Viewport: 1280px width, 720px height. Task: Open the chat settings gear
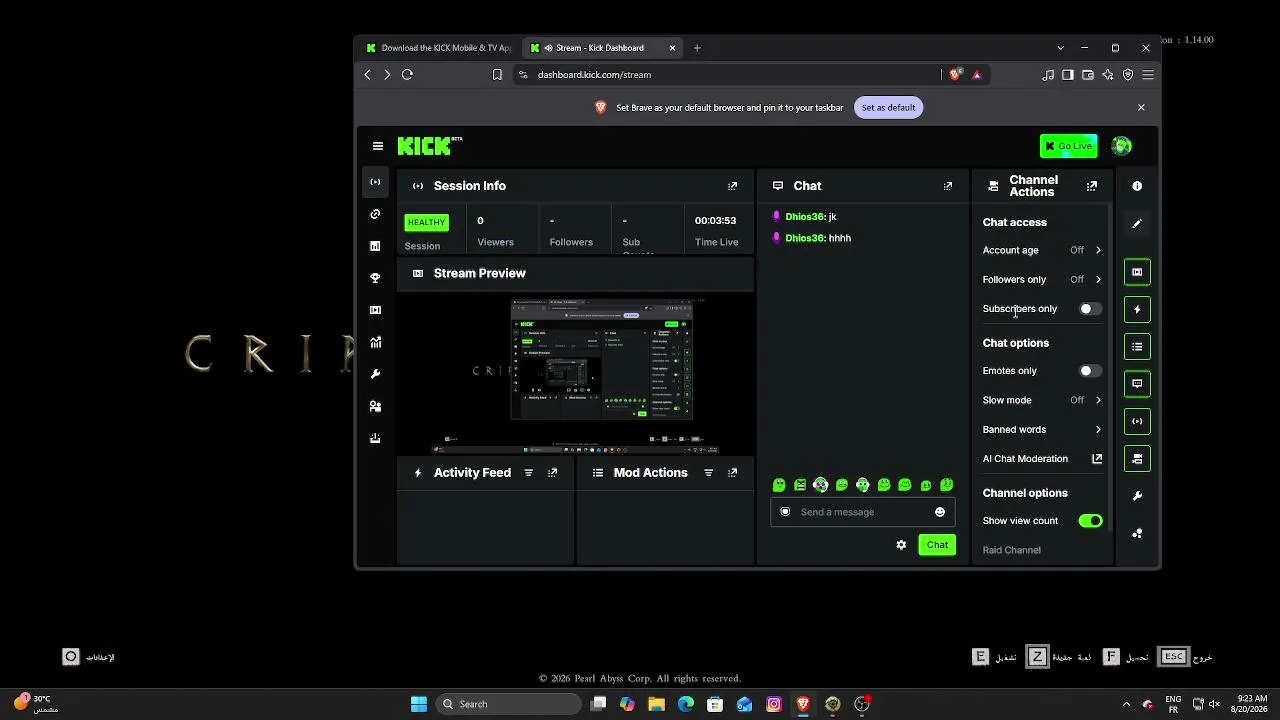[x=901, y=545]
